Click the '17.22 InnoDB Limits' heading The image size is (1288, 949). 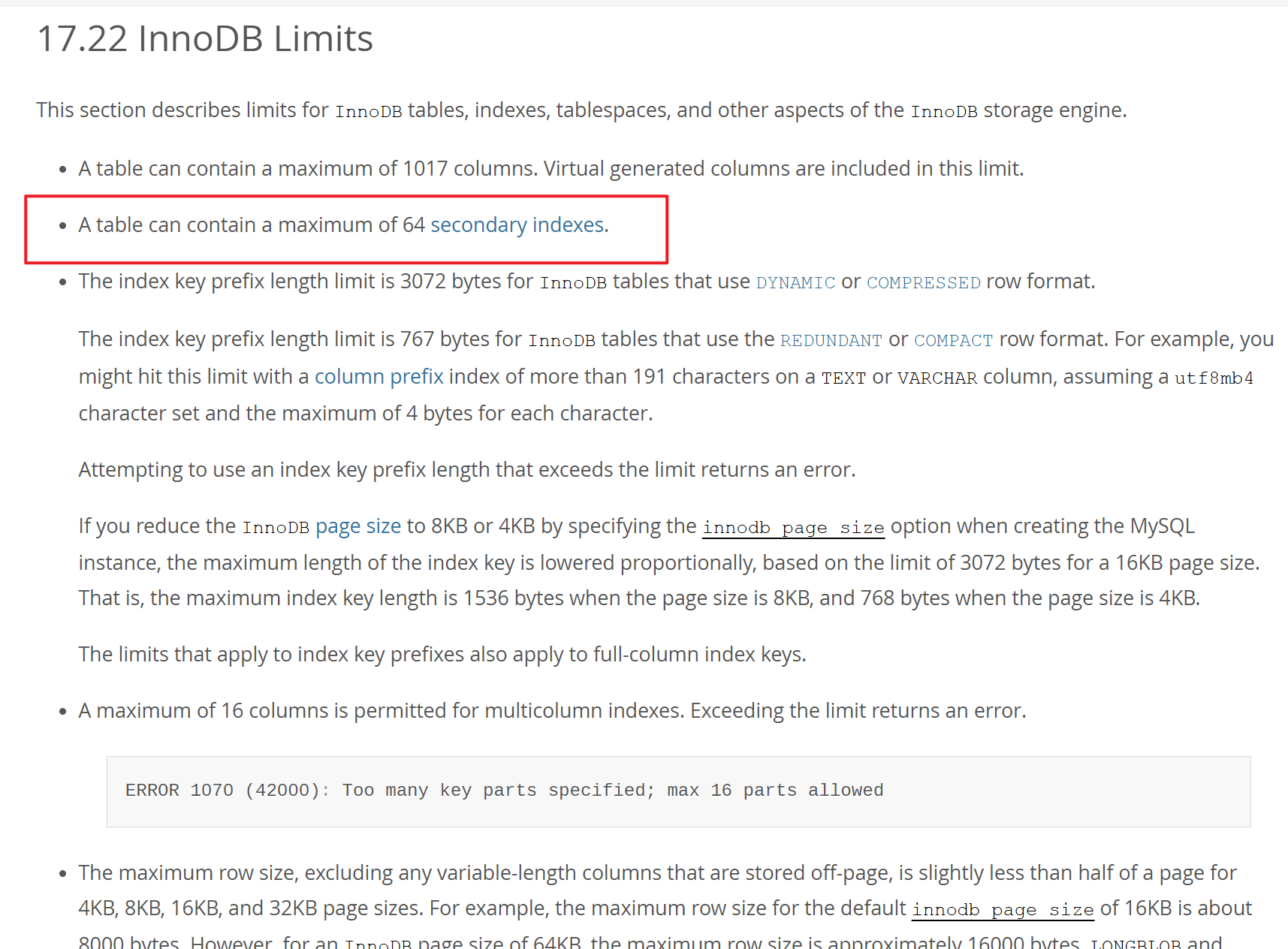tap(205, 38)
